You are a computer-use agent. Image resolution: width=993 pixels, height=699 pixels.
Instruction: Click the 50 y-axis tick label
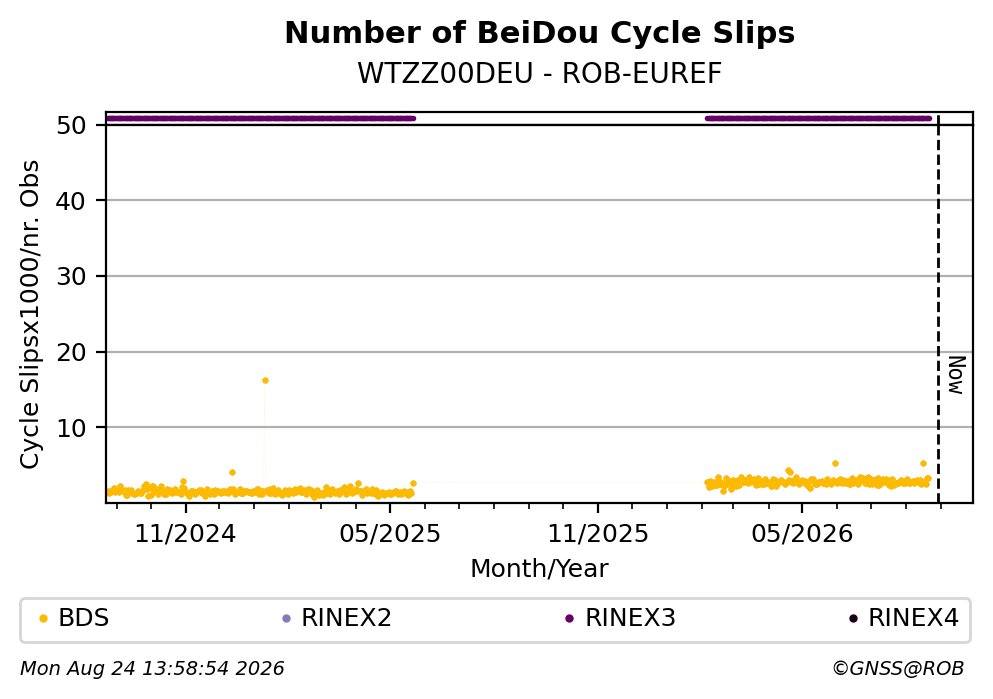(x=71, y=125)
